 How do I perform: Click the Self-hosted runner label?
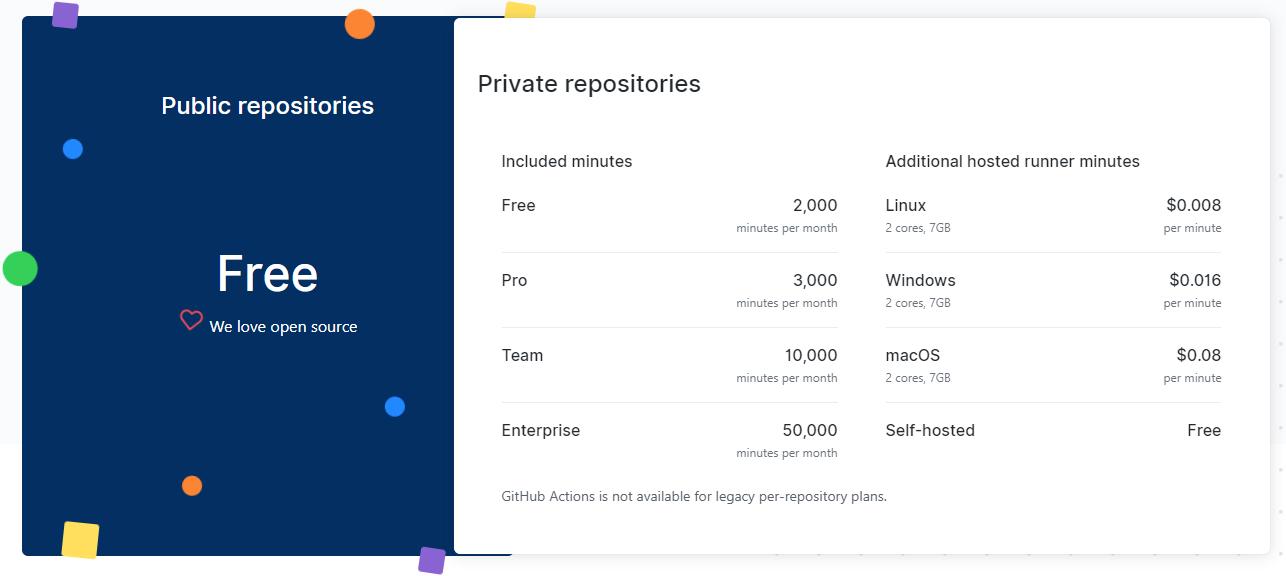tap(929, 431)
